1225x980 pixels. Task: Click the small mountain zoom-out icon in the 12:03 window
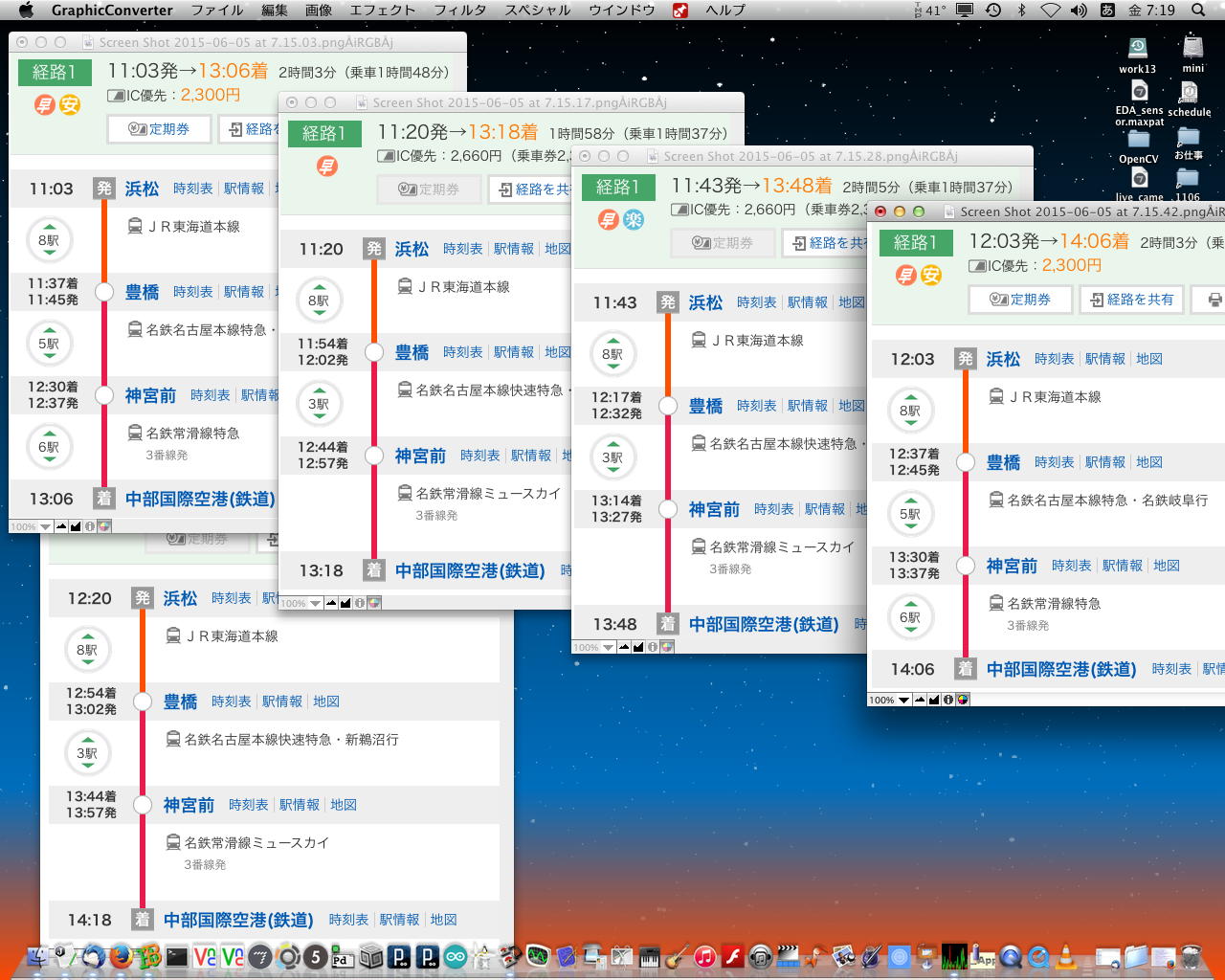coord(920,700)
